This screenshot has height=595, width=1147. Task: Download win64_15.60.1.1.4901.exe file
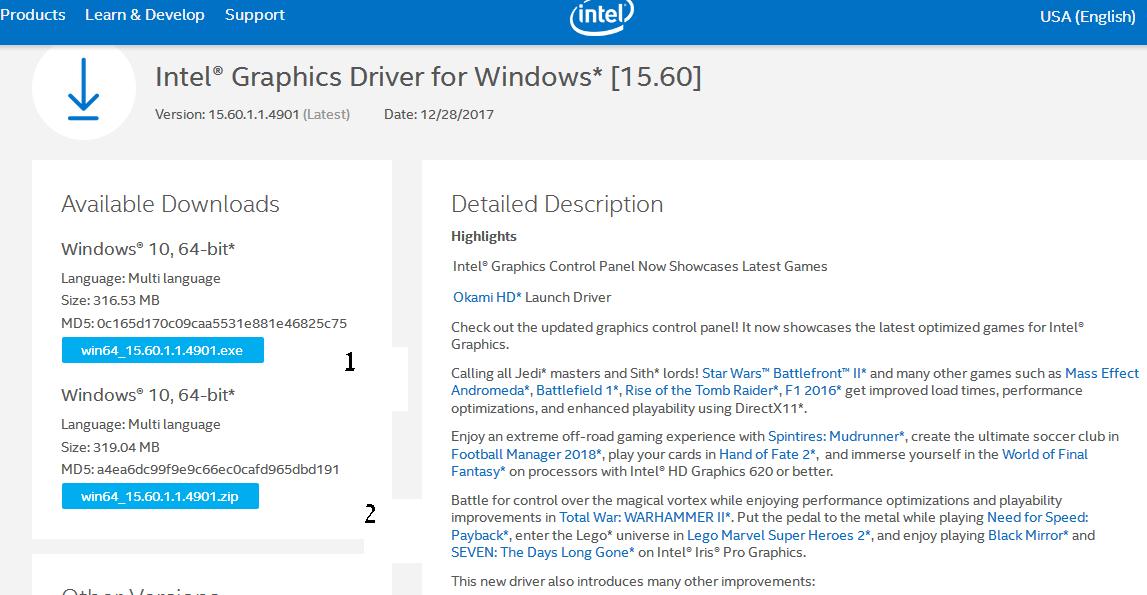(162, 350)
